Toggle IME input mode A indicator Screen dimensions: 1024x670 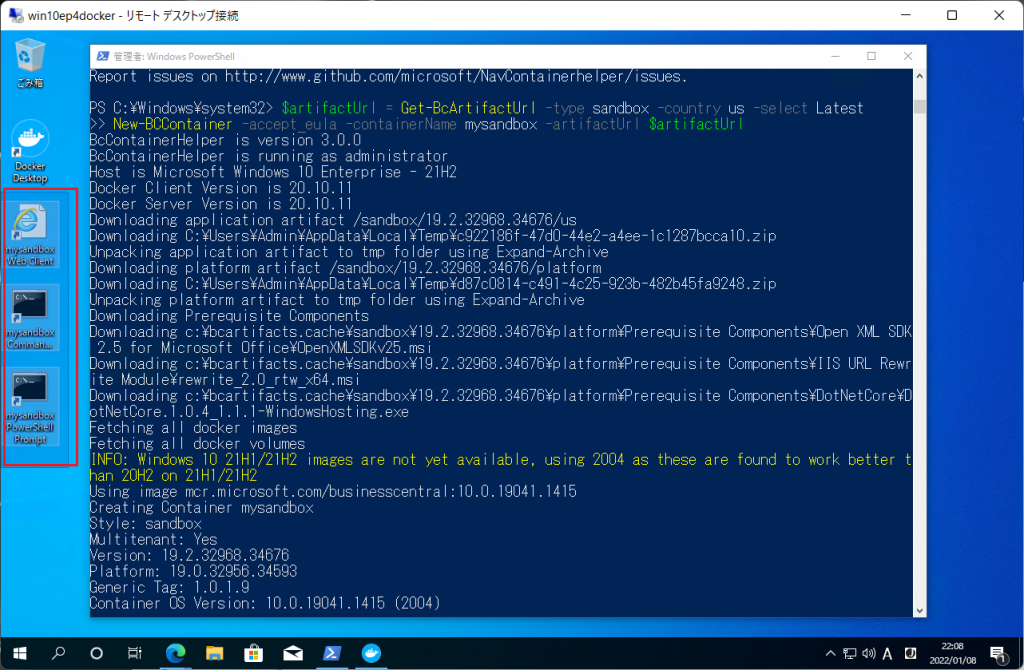click(888, 653)
